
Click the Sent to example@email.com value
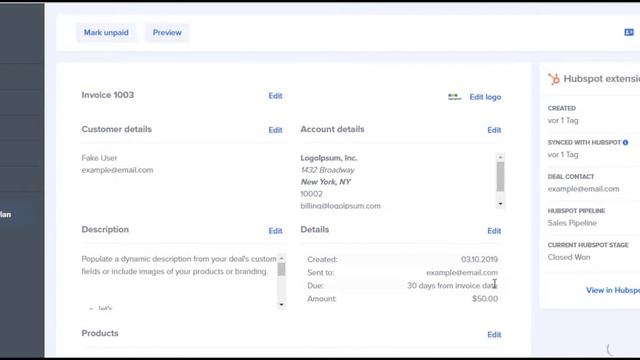462,273
